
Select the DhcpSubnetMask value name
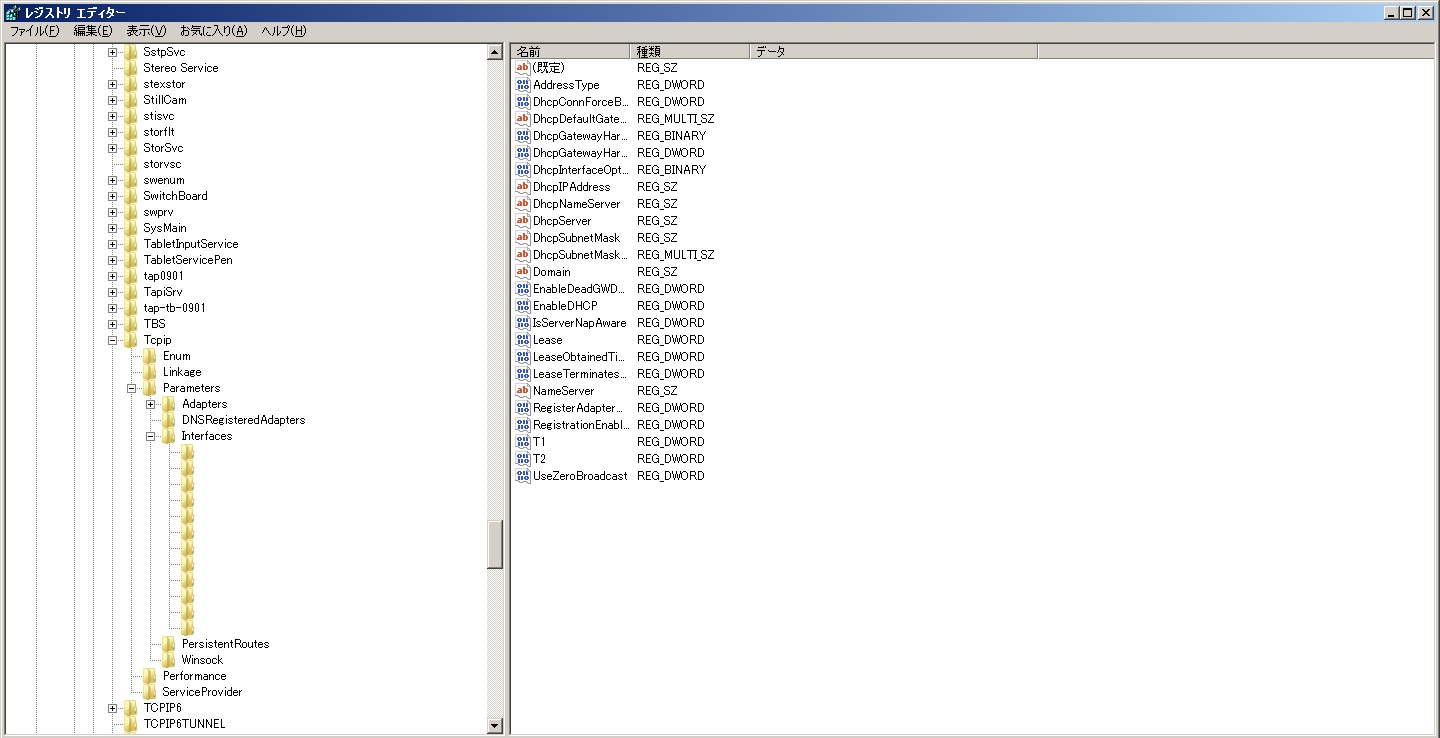pos(576,238)
